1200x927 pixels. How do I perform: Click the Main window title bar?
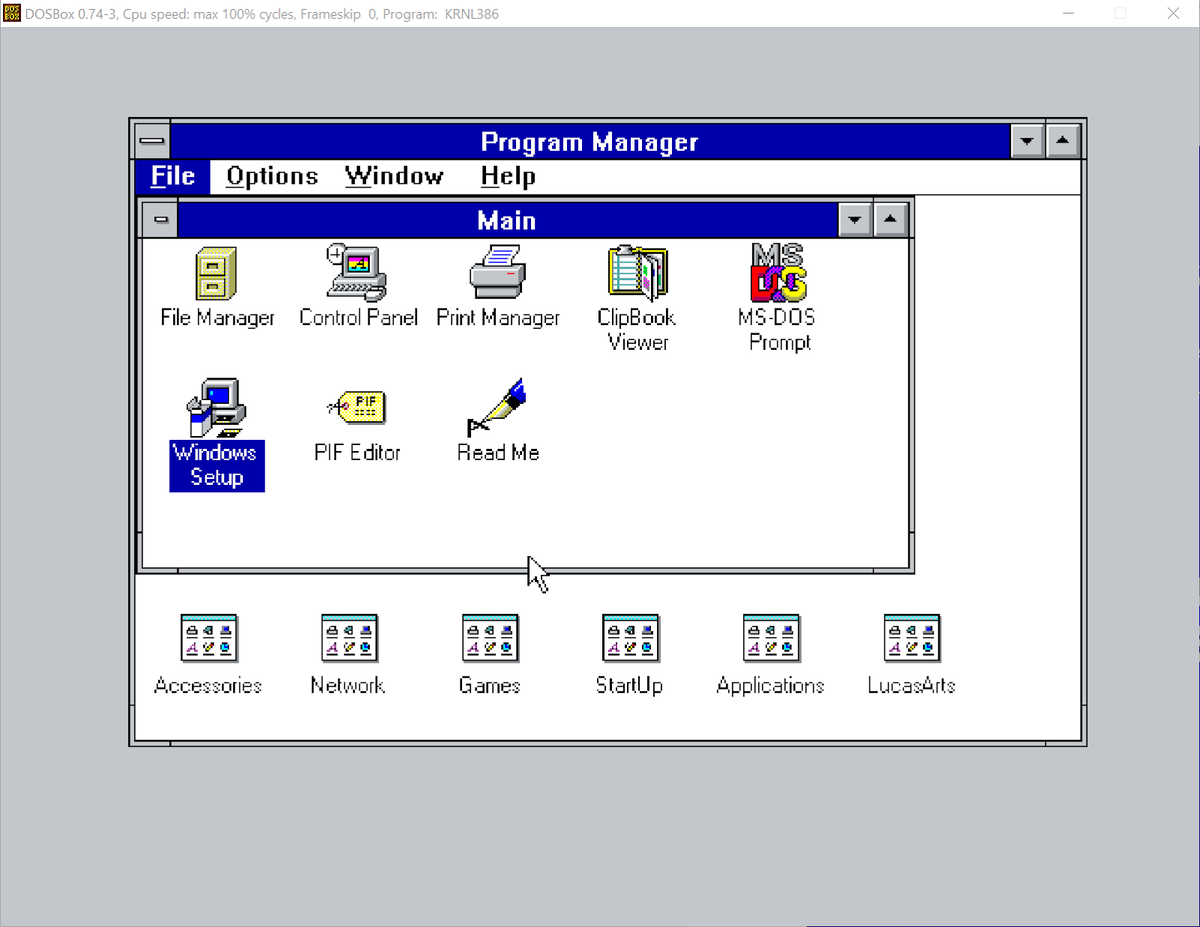tap(507, 219)
